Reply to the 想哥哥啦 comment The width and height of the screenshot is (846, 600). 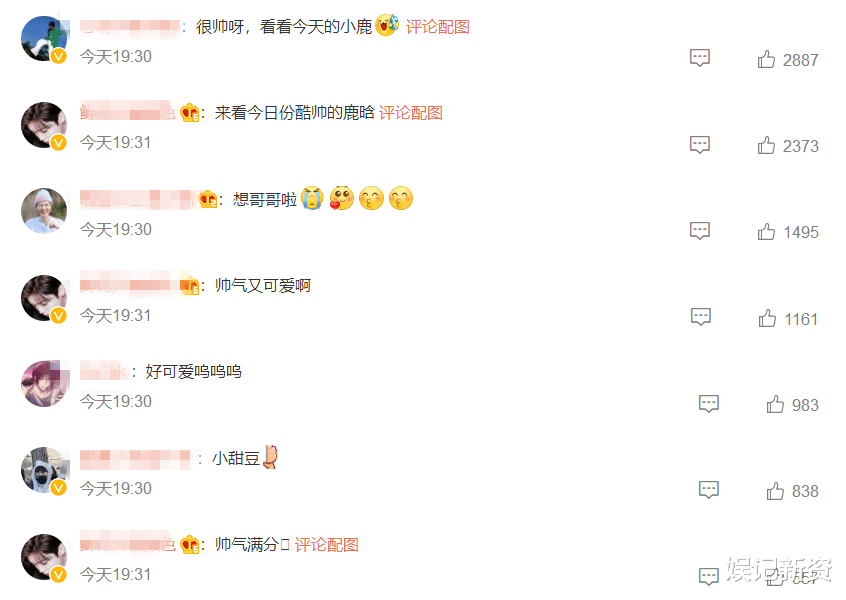(x=700, y=231)
